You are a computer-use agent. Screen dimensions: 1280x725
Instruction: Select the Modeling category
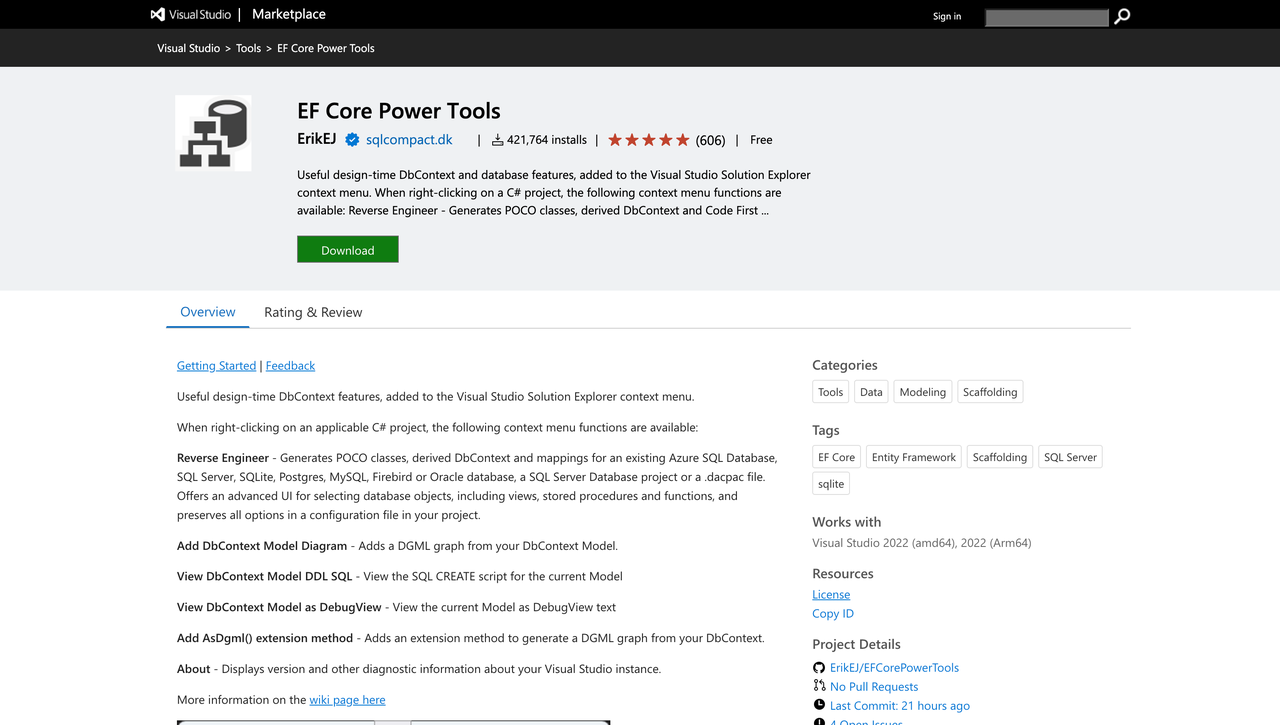[922, 392]
